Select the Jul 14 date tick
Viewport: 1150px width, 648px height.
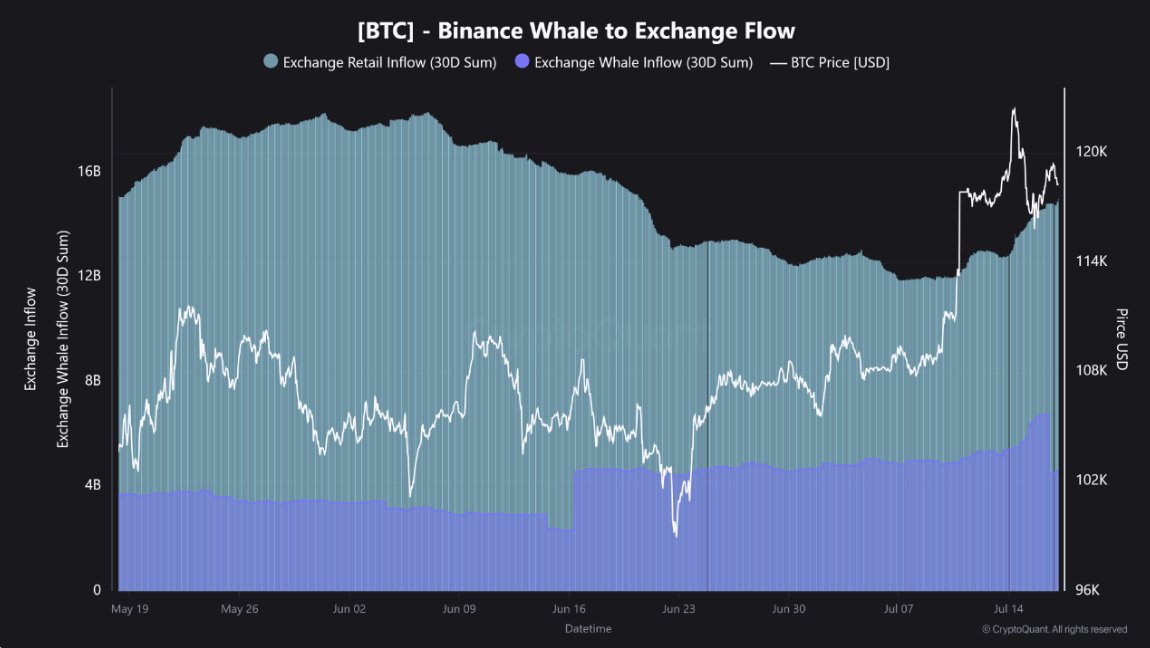1008,609
